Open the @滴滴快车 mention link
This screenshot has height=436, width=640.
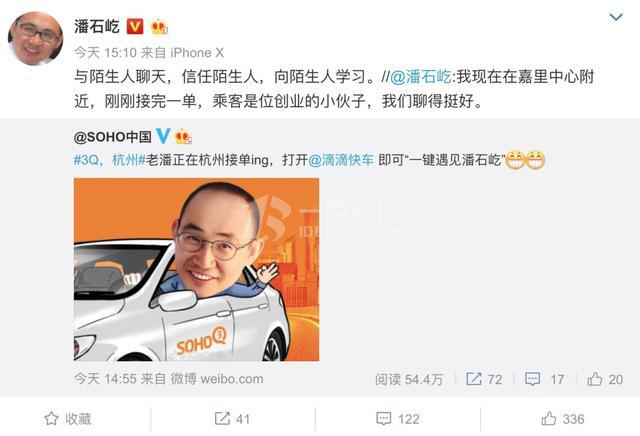(341, 160)
